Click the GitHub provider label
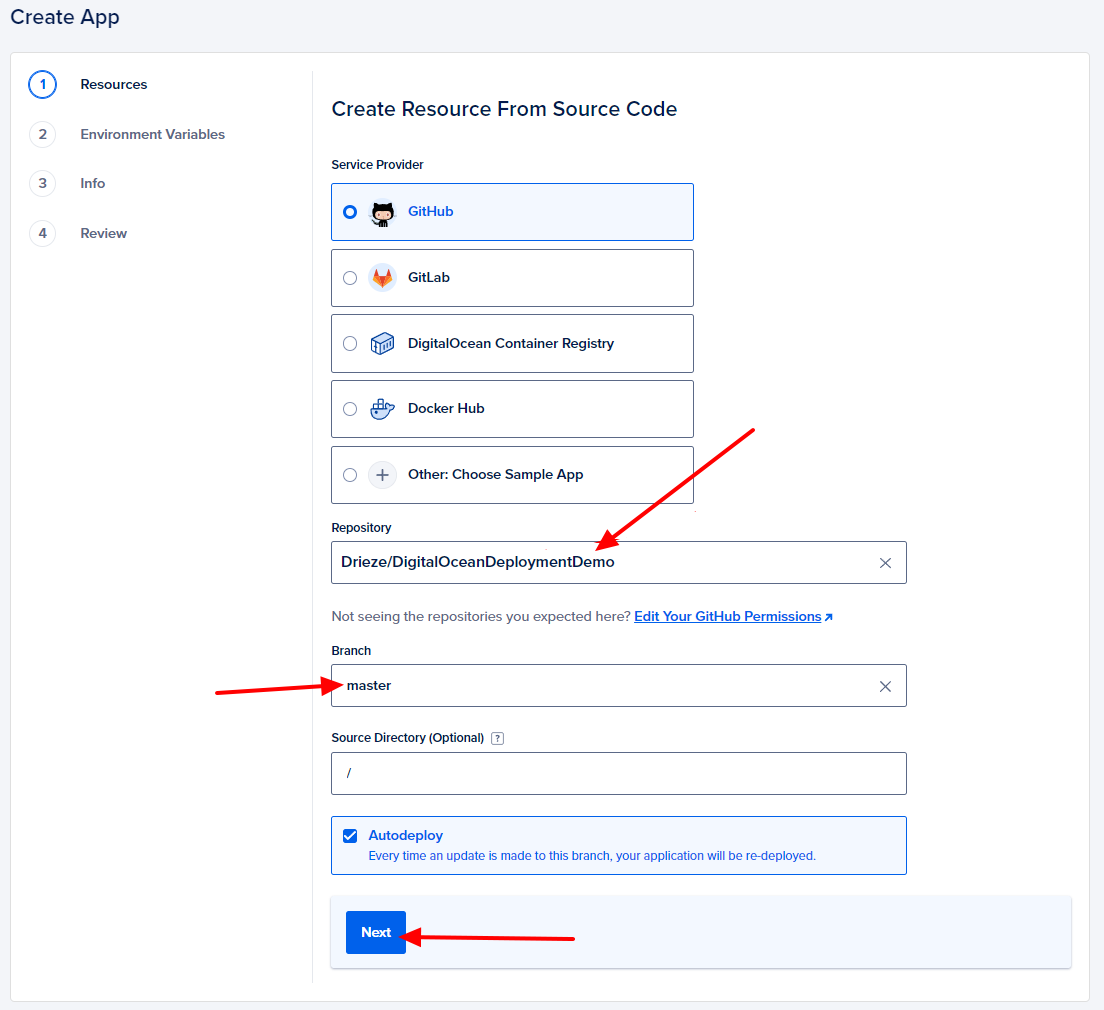1104x1010 pixels. click(x=430, y=211)
